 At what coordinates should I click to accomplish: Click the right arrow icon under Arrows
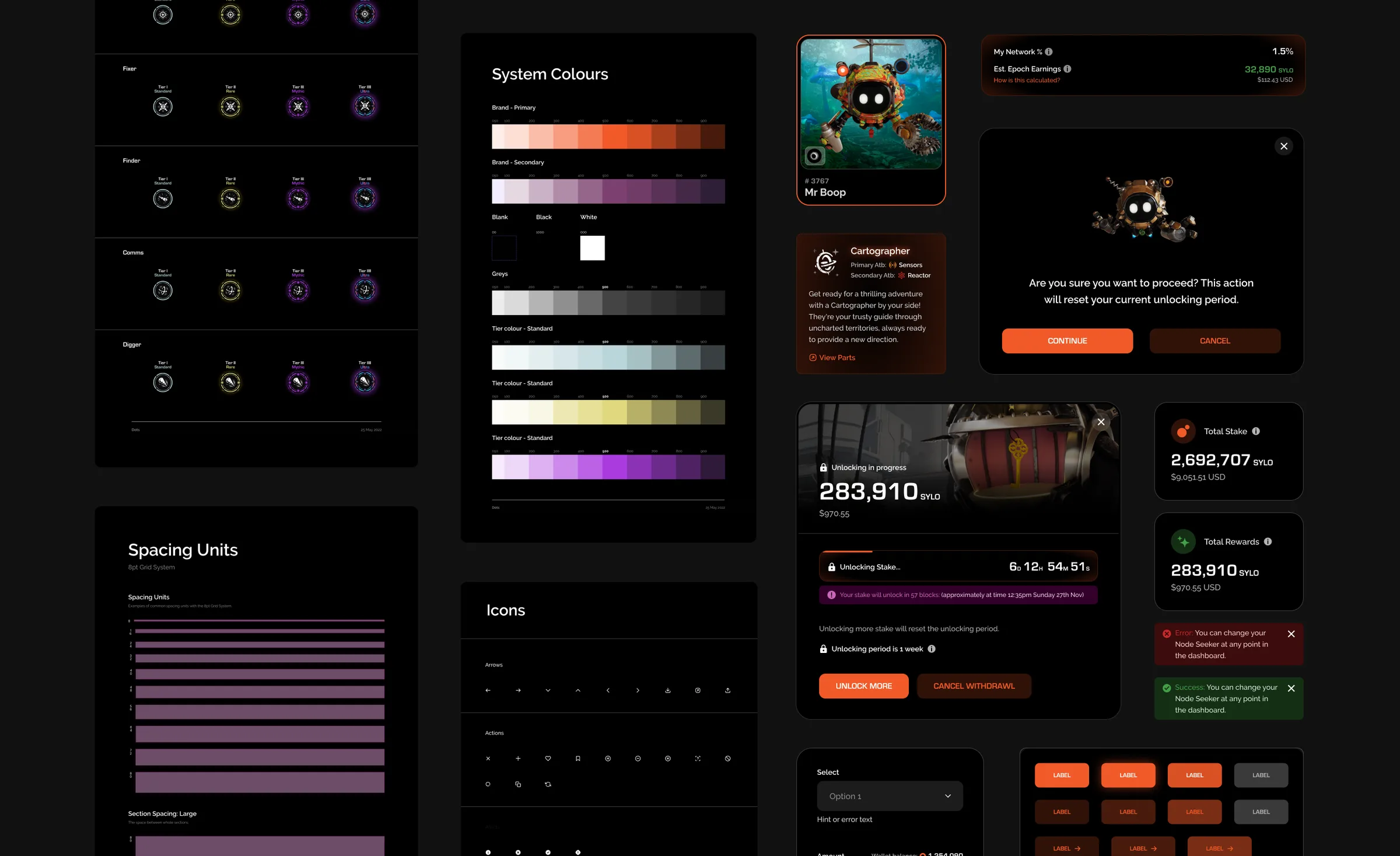pos(518,690)
